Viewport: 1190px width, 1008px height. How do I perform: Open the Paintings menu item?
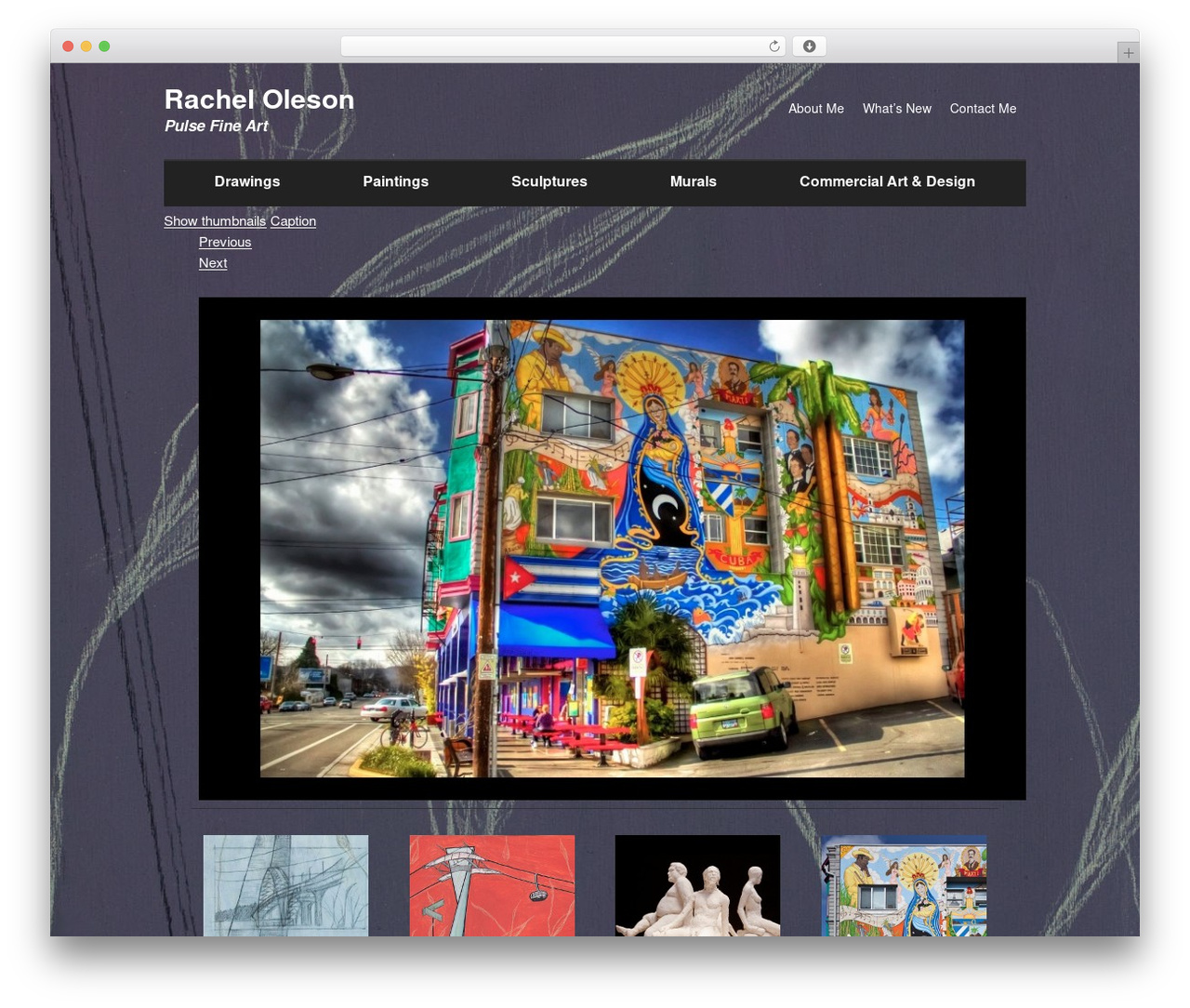coord(395,181)
